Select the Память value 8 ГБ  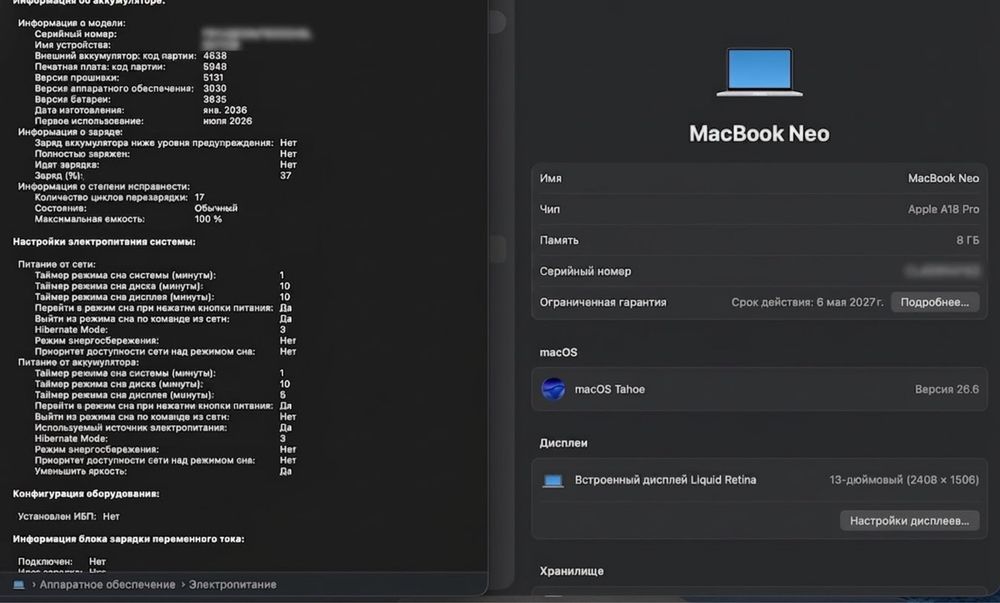[x=967, y=240]
